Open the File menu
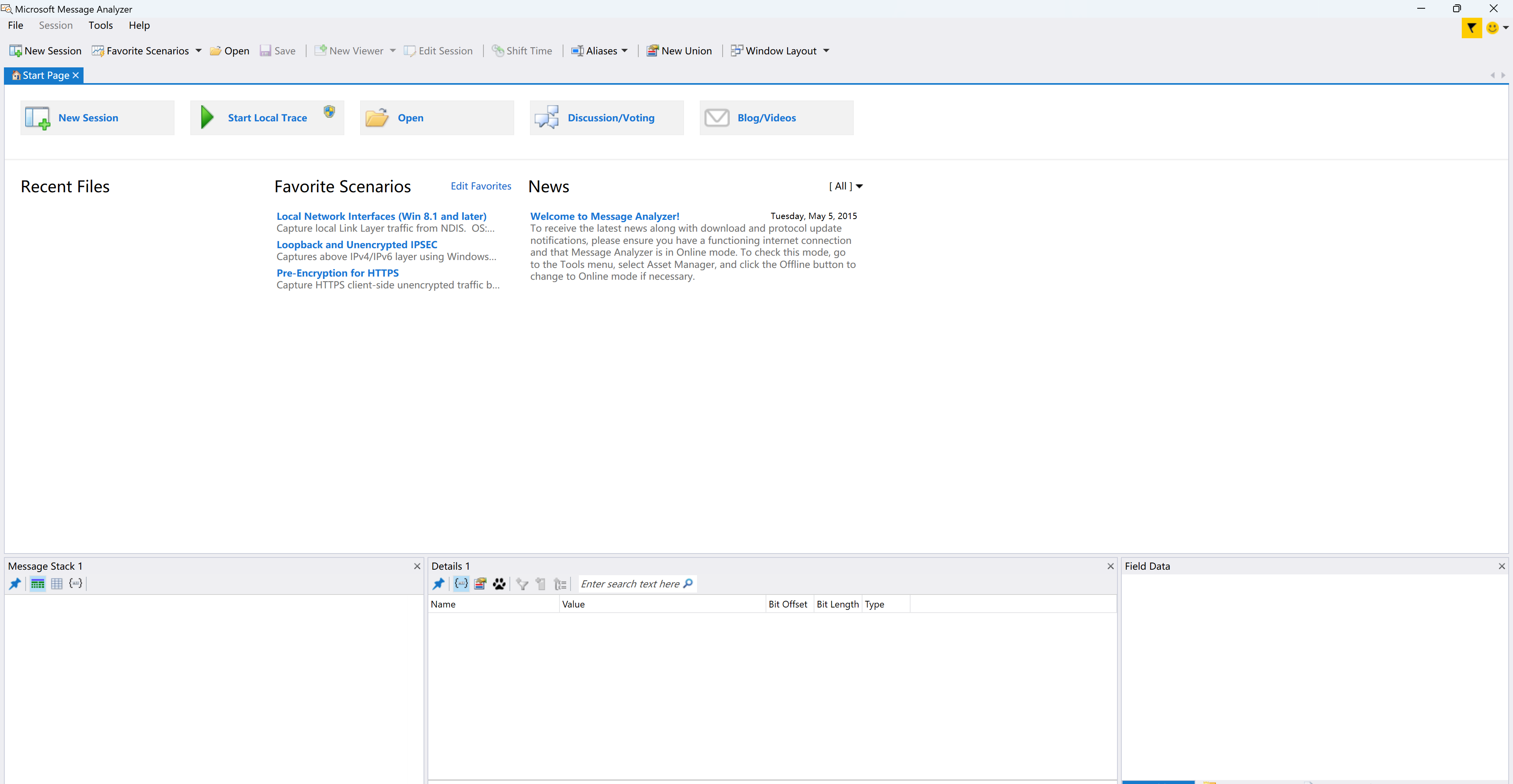 pyautogui.click(x=16, y=25)
